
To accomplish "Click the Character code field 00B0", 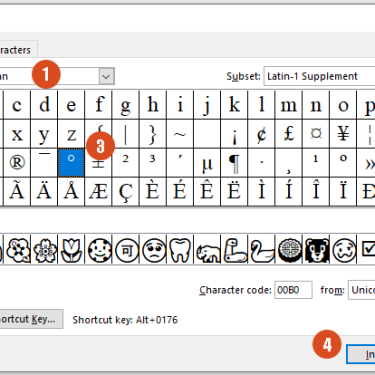I will [293, 290].
